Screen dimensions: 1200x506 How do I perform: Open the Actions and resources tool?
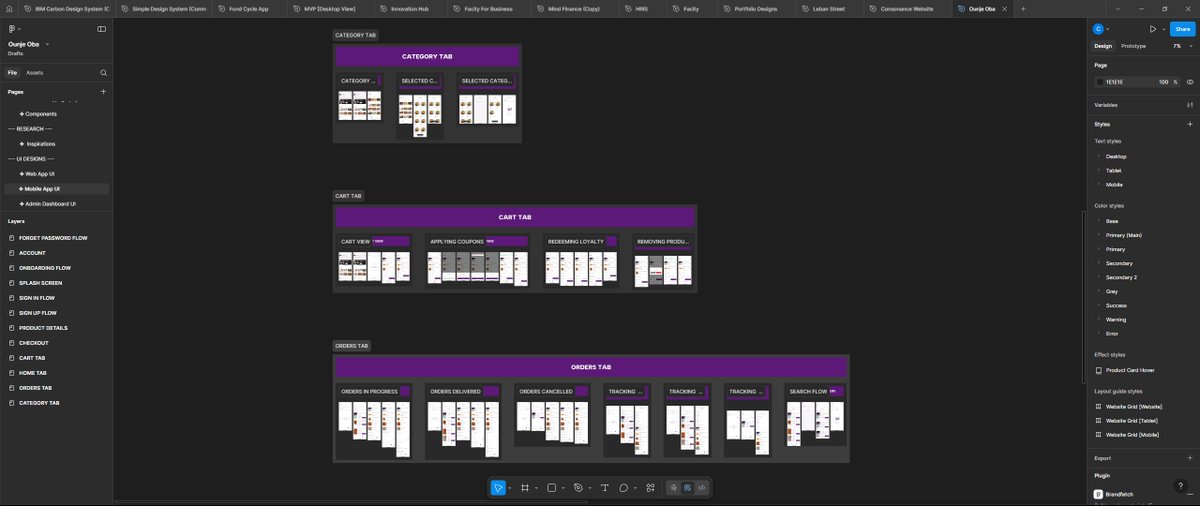point(650,488)
